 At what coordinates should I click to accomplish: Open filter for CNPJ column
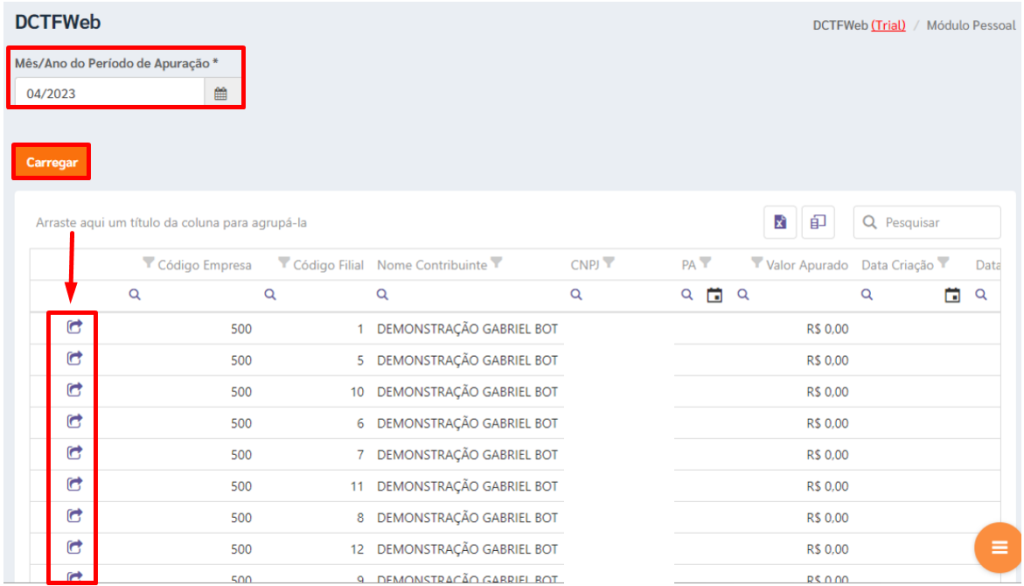[x=609, y=263]
